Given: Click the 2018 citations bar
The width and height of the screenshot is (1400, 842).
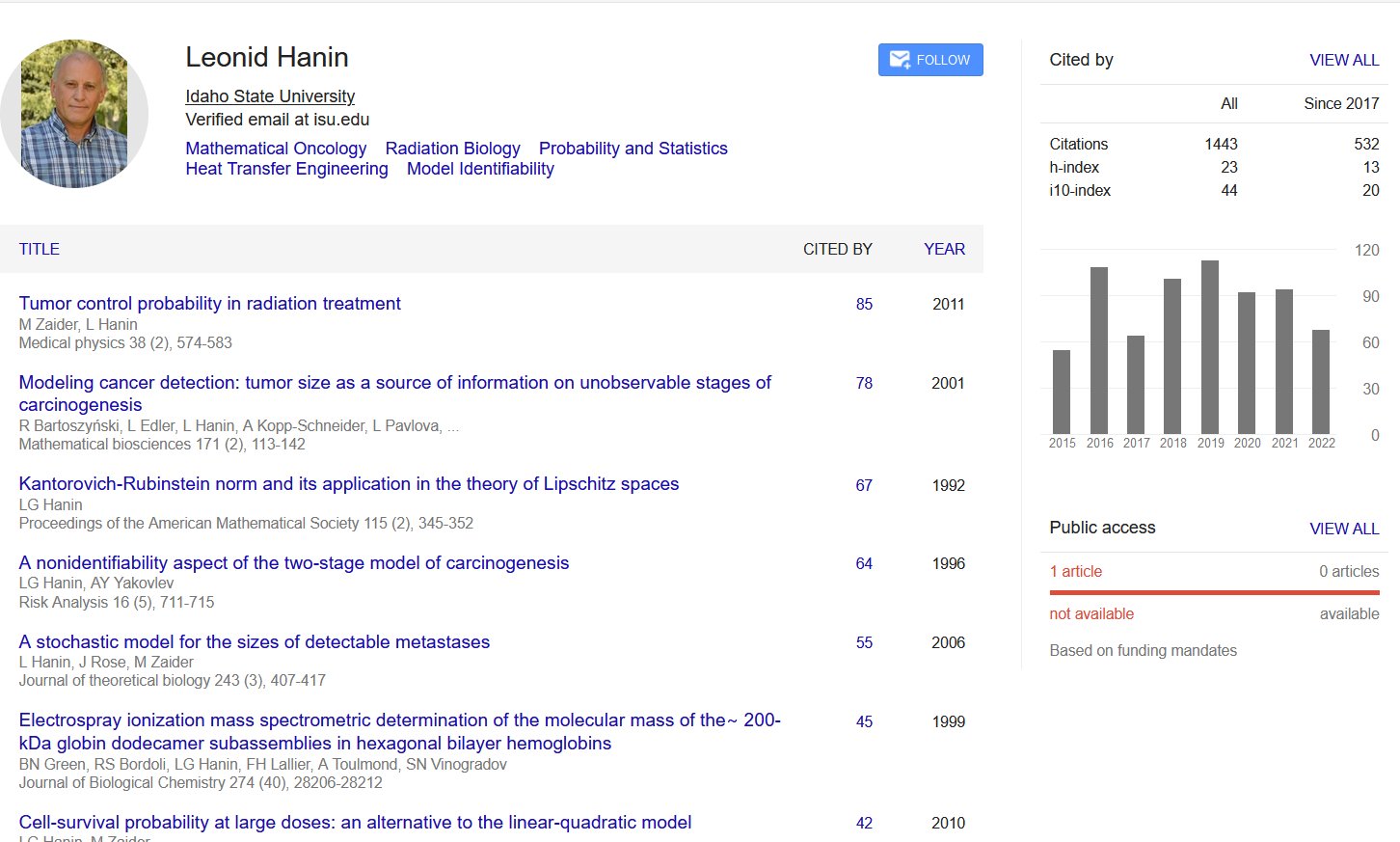Looking at the screenshot, I should coord(1172,356).
